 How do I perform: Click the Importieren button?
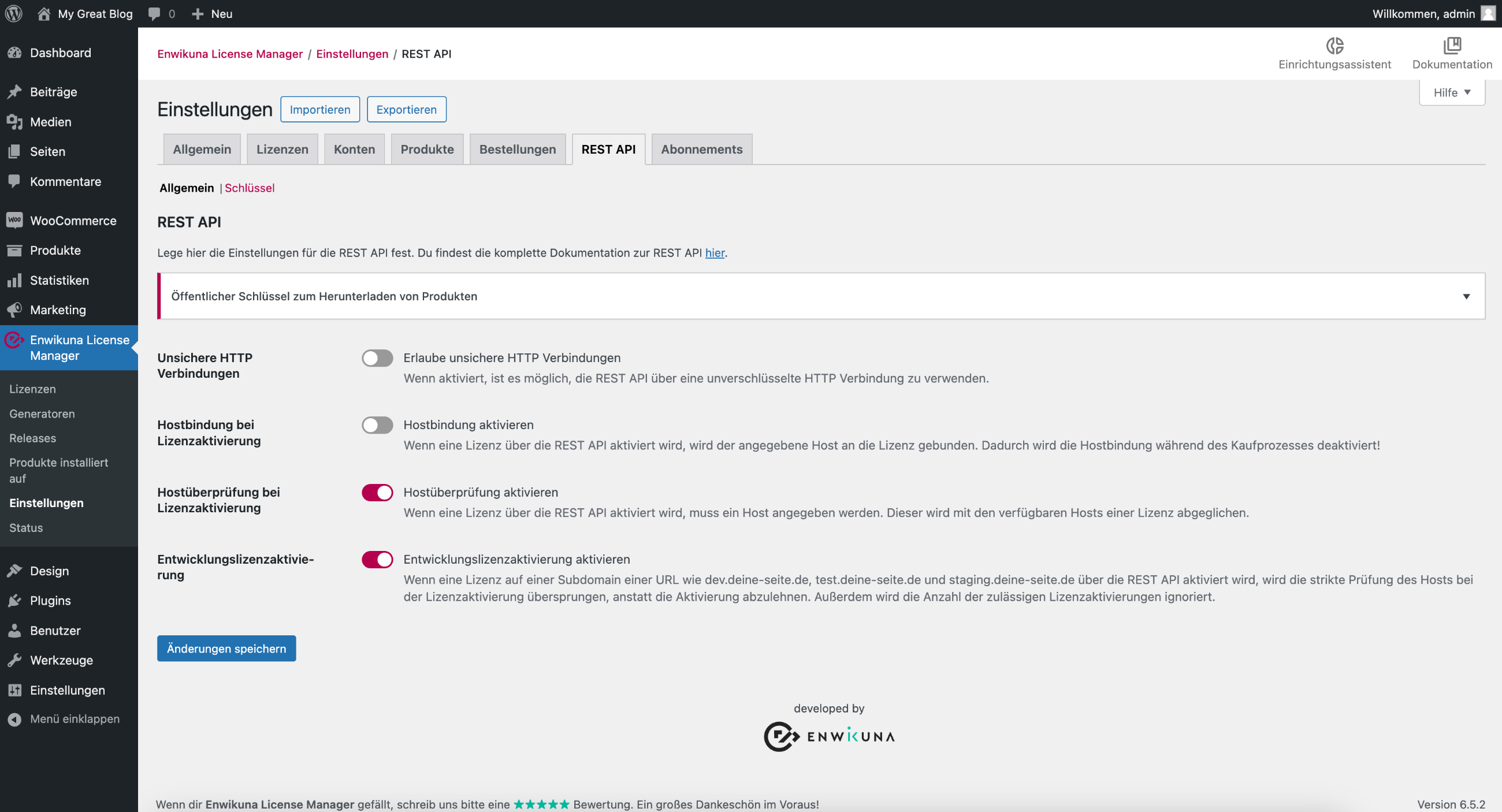320,110
